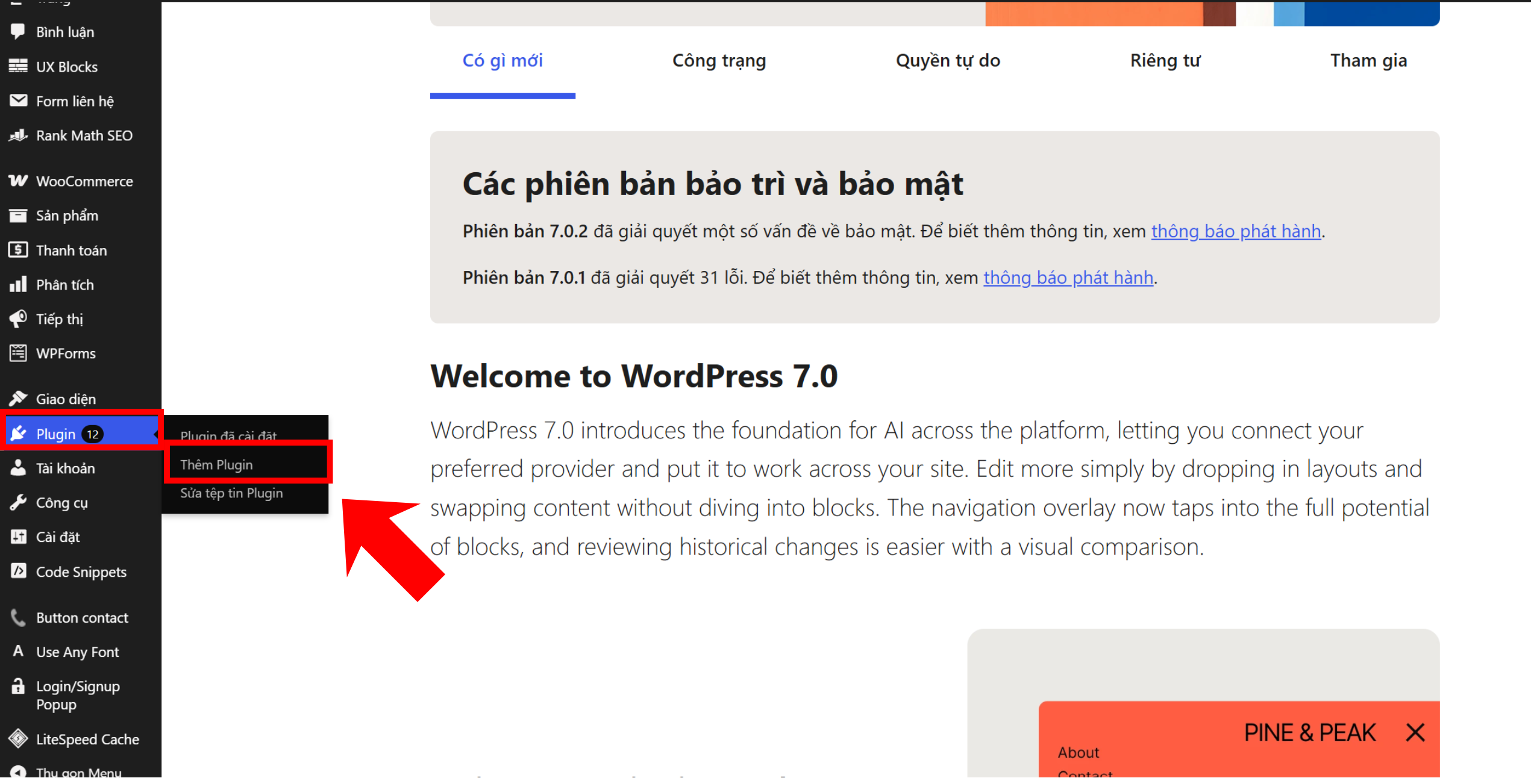Image resolution: width=1531 pixels, height=784 pixels.
Task: Click the Button contact phone icon
Action: tap(18, 617)
